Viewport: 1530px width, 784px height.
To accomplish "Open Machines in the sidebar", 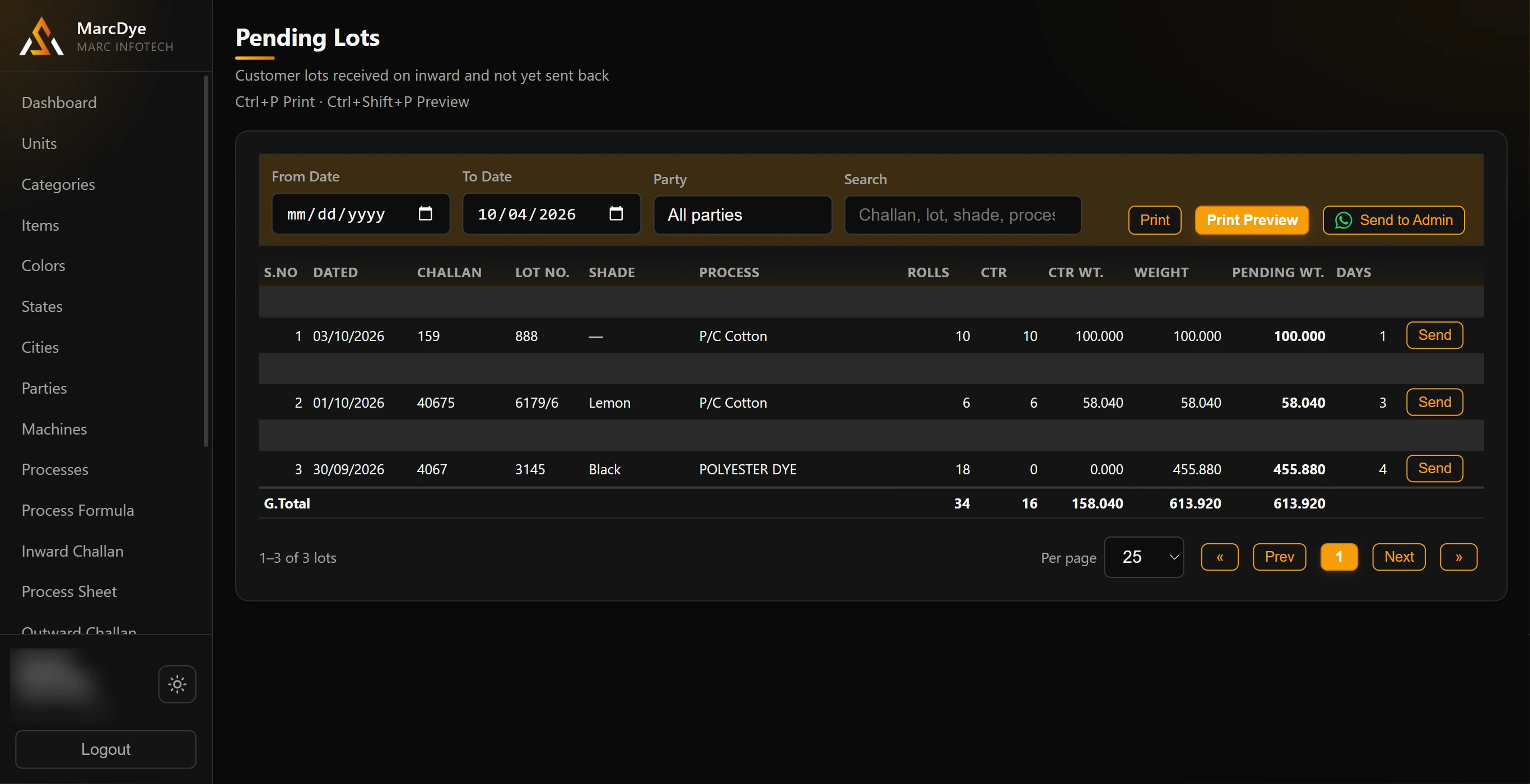I will pyautogui.click(x=54, y=430).
